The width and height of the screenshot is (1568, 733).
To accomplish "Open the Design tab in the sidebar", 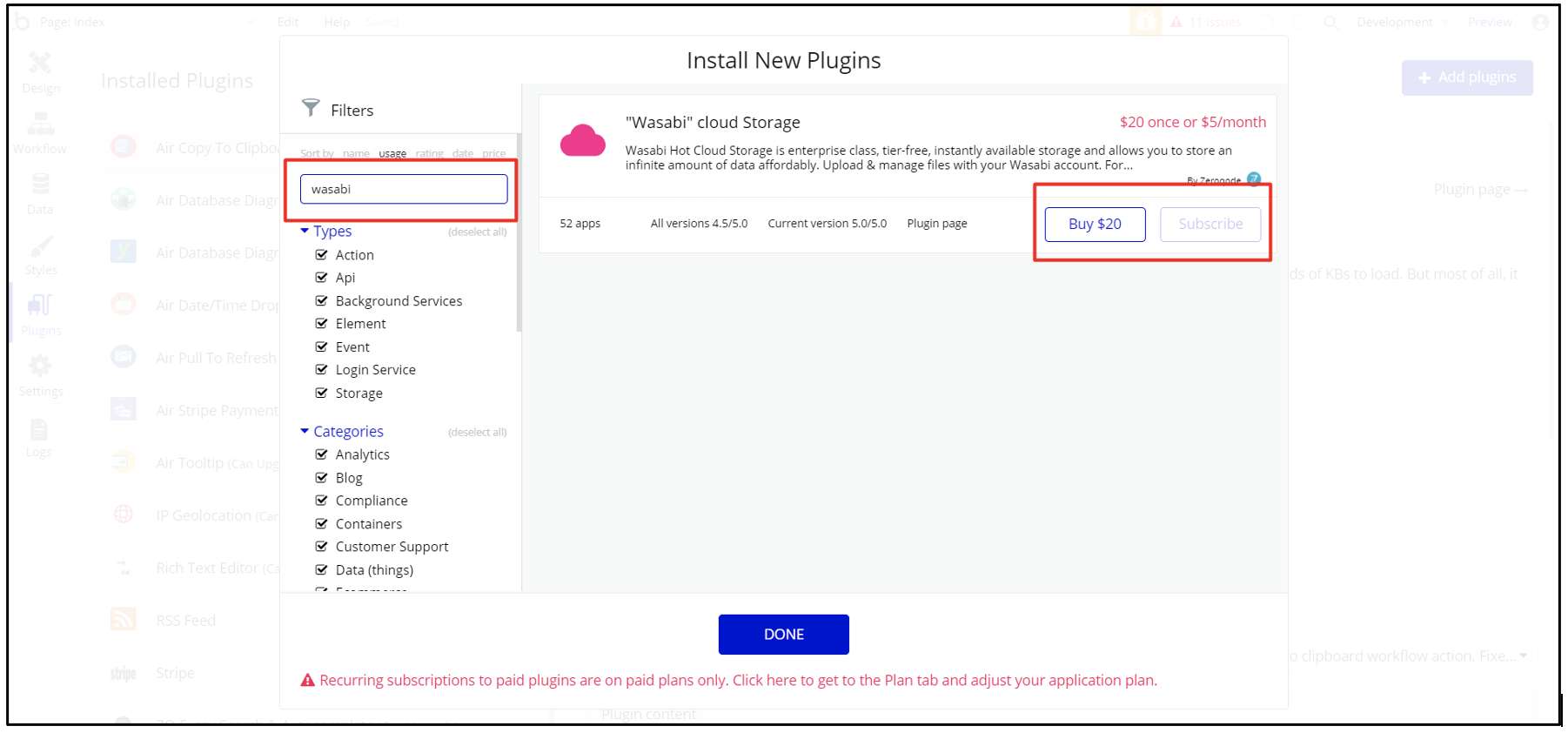I will click(40, 73).
